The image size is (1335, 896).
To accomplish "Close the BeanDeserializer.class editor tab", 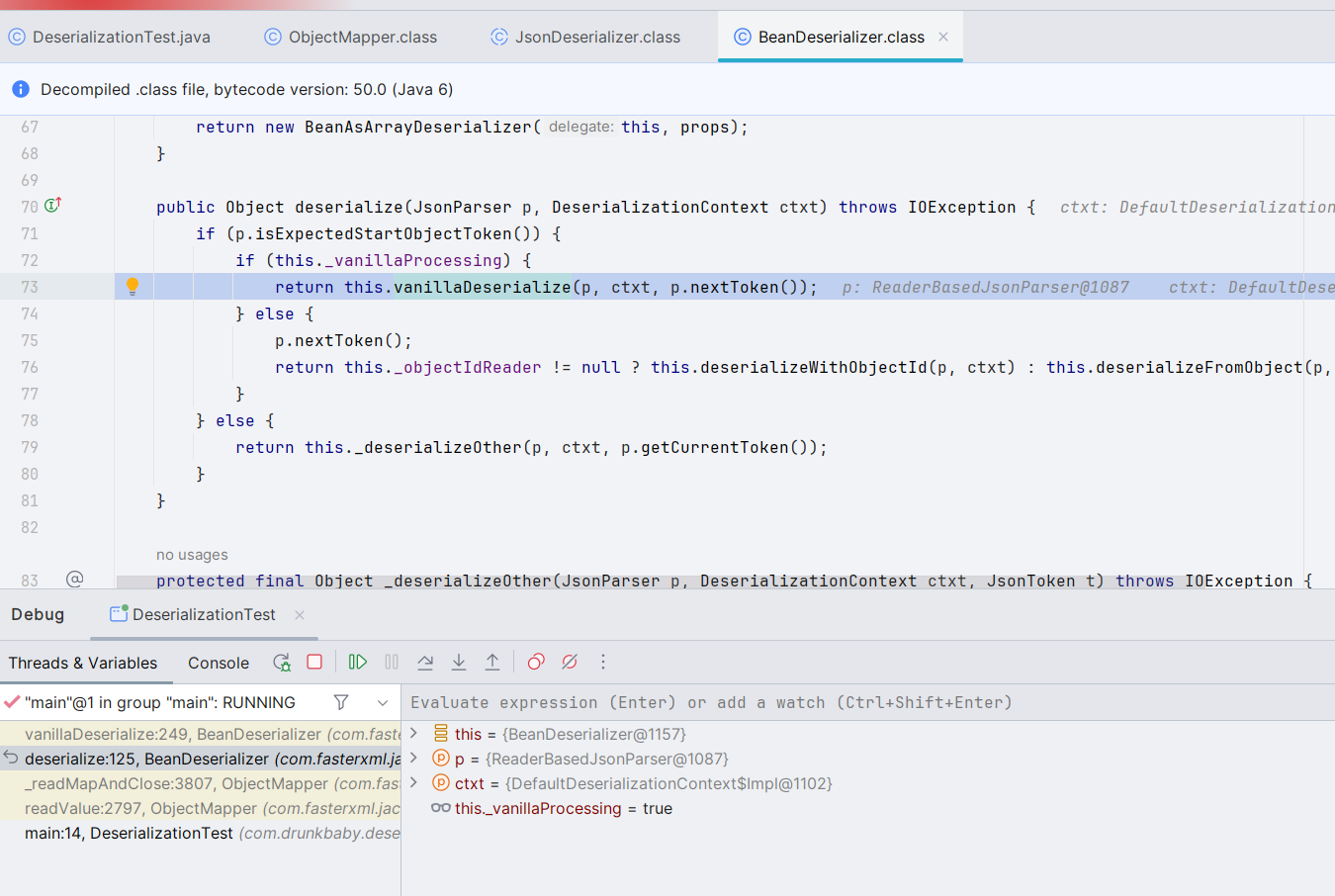I will (943, 38).
